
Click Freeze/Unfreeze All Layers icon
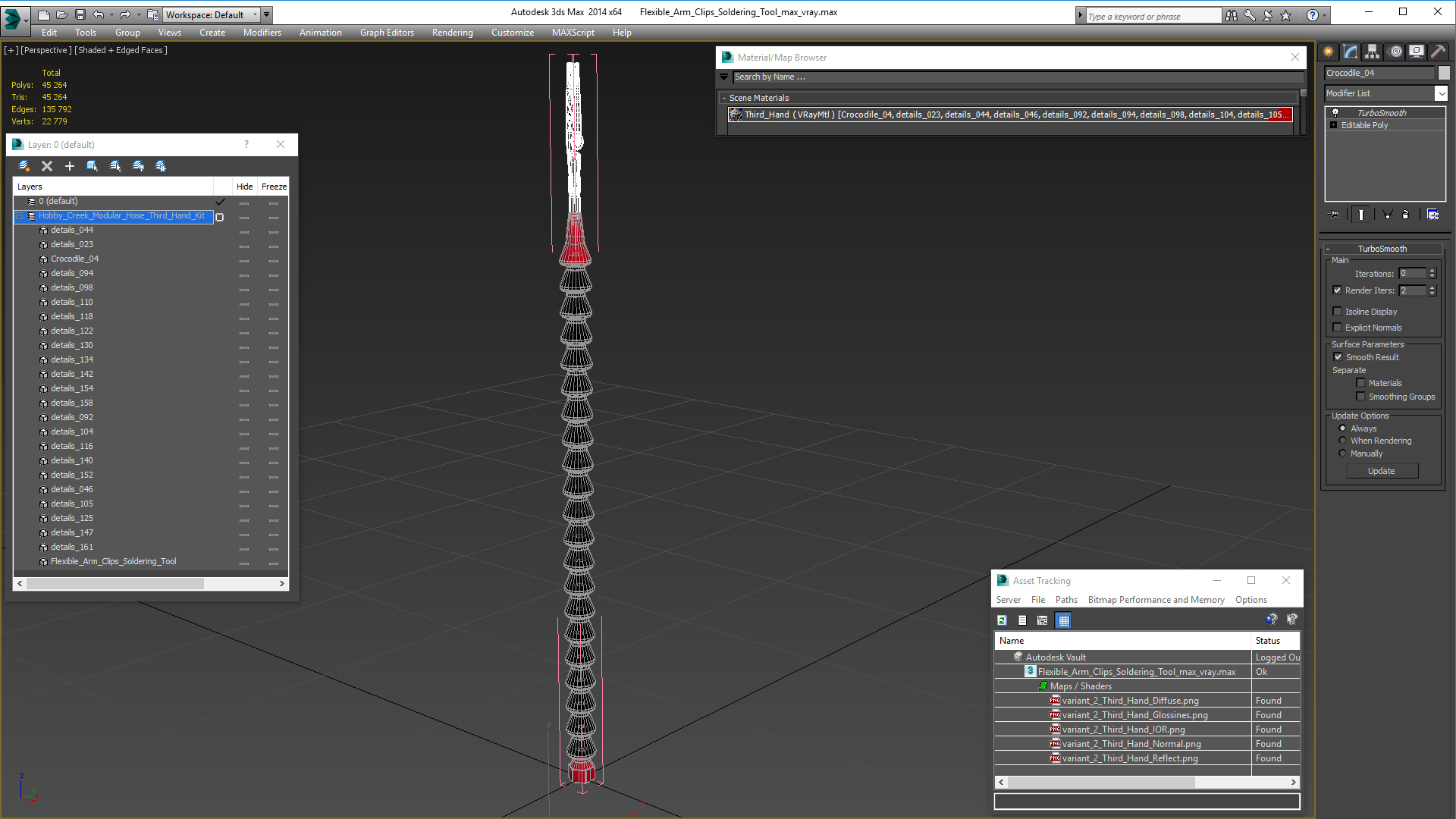coord(161,166)
